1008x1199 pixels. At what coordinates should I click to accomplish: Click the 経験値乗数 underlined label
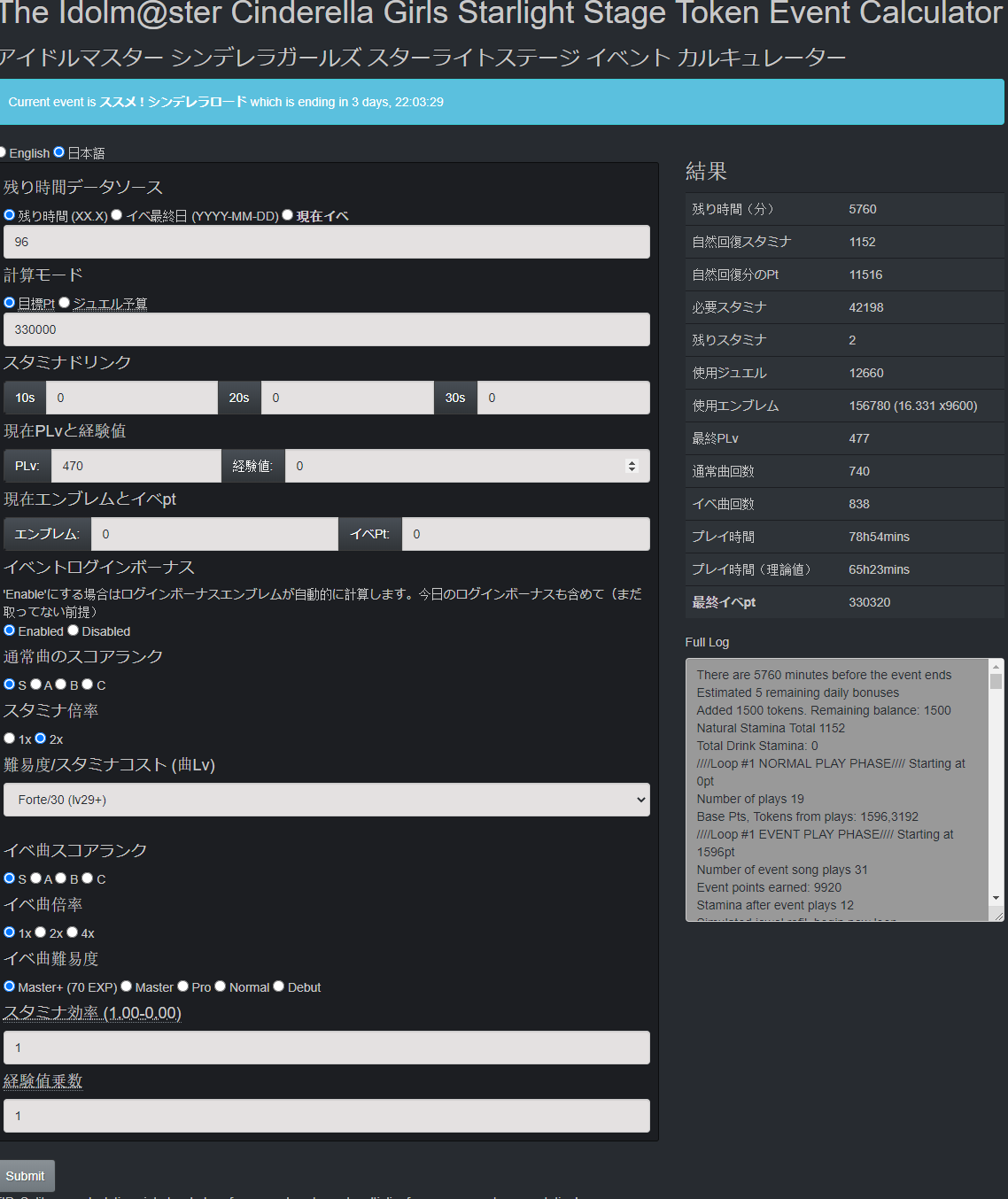43,1081
